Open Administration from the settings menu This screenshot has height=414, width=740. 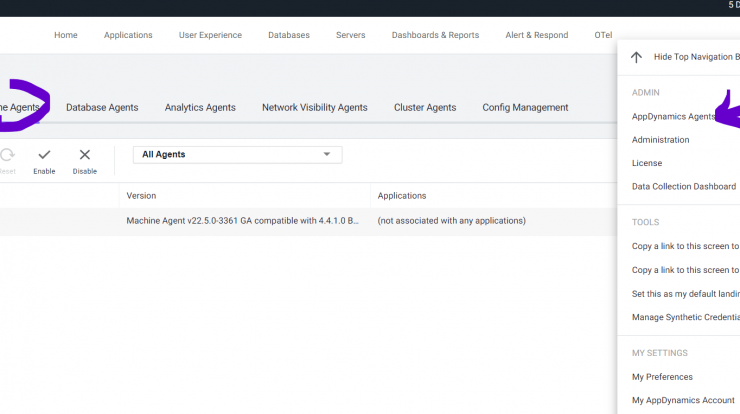660,140
